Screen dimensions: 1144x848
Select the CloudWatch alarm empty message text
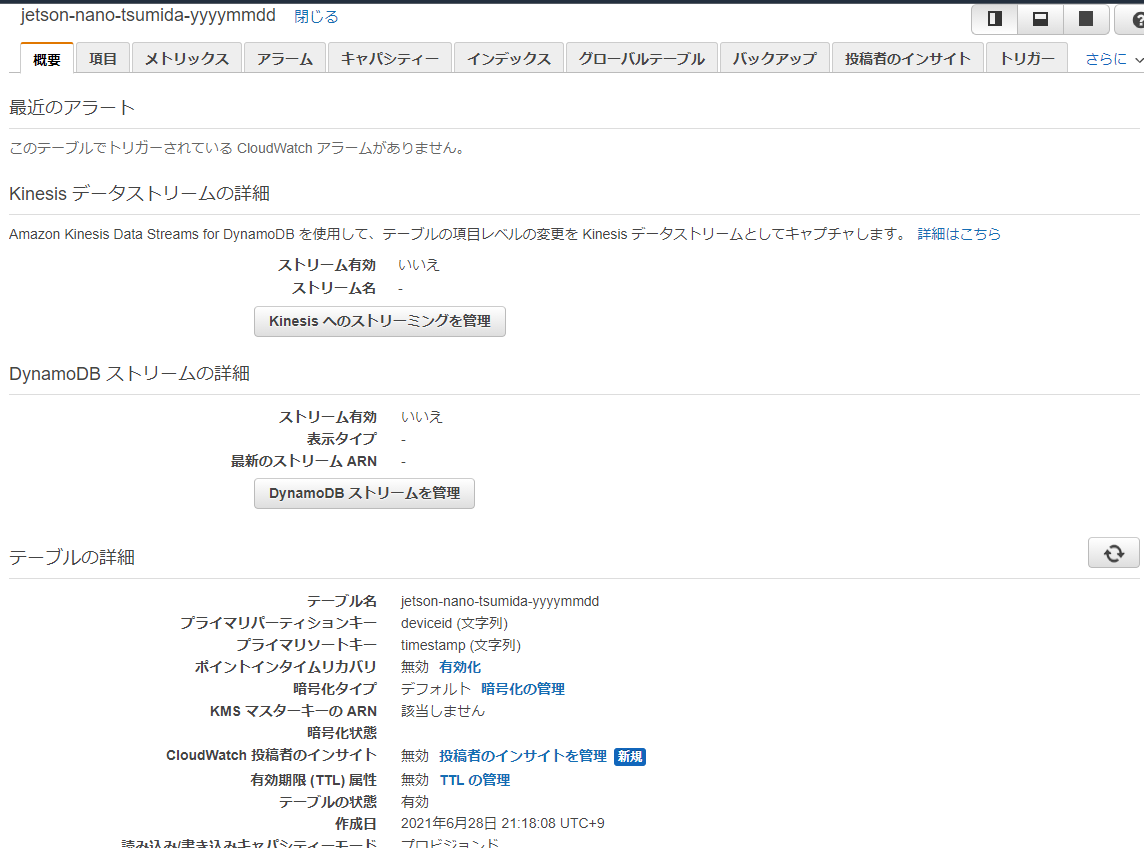pyautogui.click(x=237, y=148)
